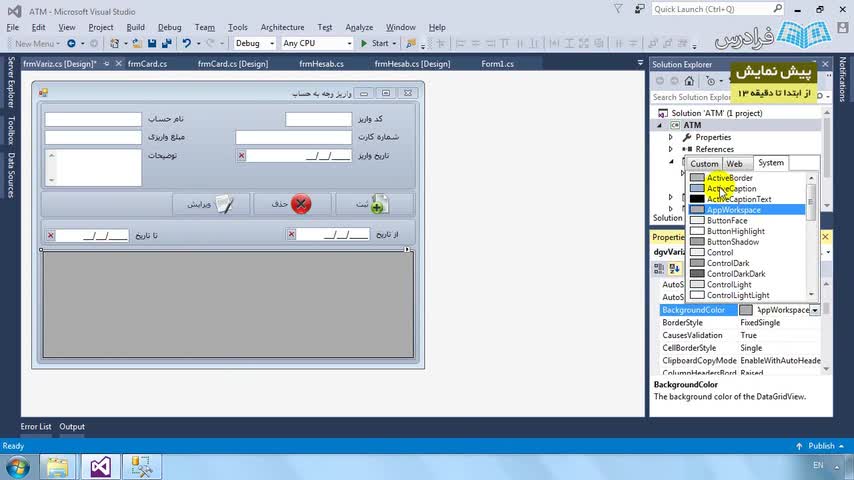Viewport: 854px width, 480px height.
Task: Click the feedback icon beside Quick Launch
Action: (640, 9)
